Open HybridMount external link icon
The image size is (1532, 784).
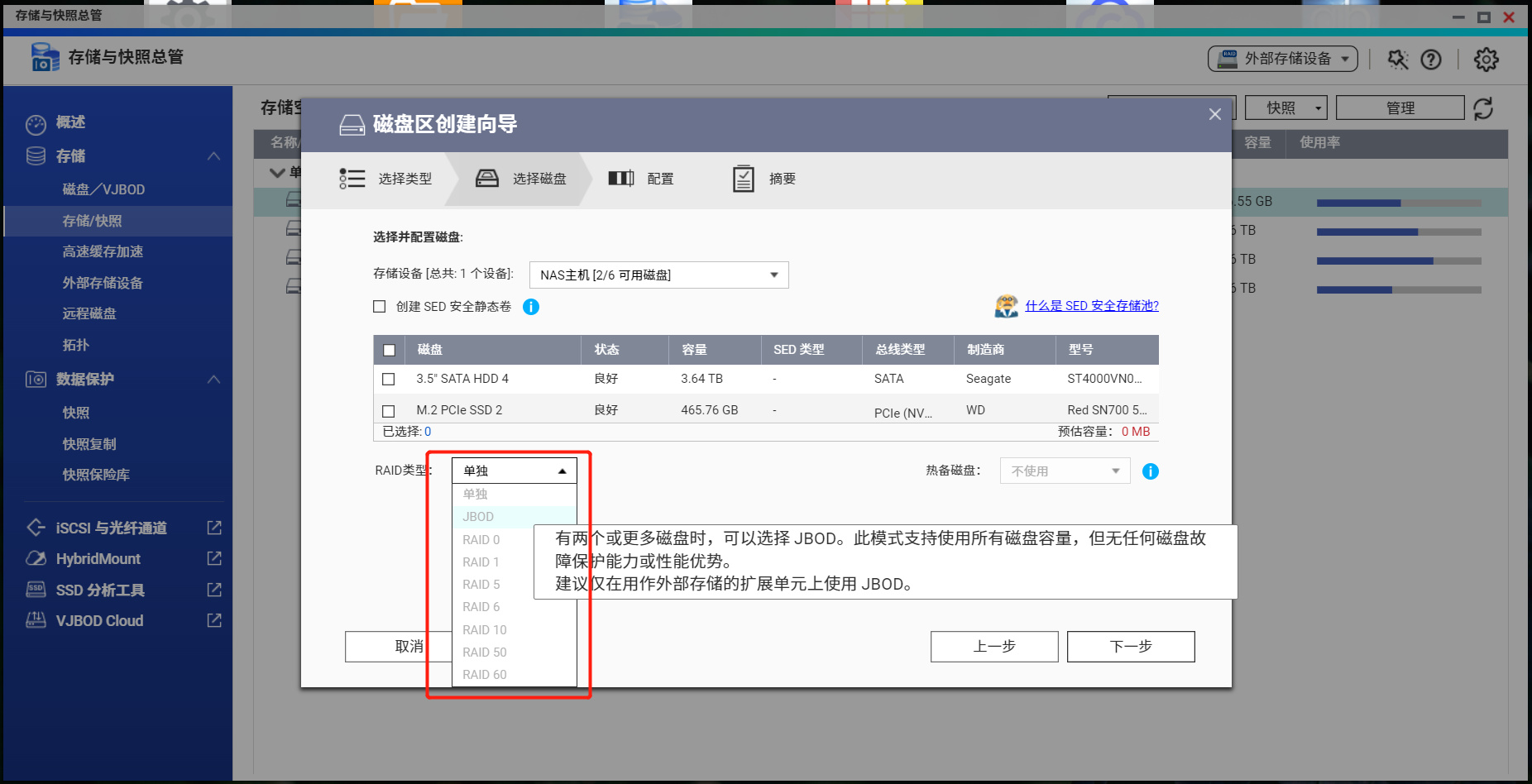pyautogui.click(x=214, y=558)
